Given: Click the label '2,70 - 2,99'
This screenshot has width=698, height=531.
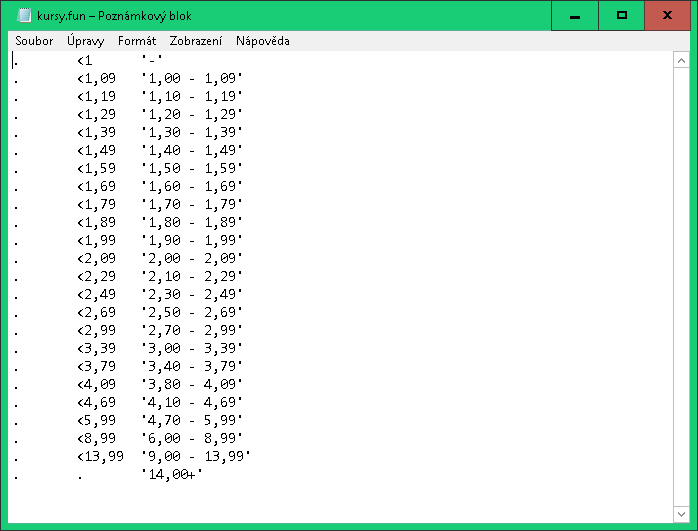Looking at the screenshot, I should click(x=192, y=331).
